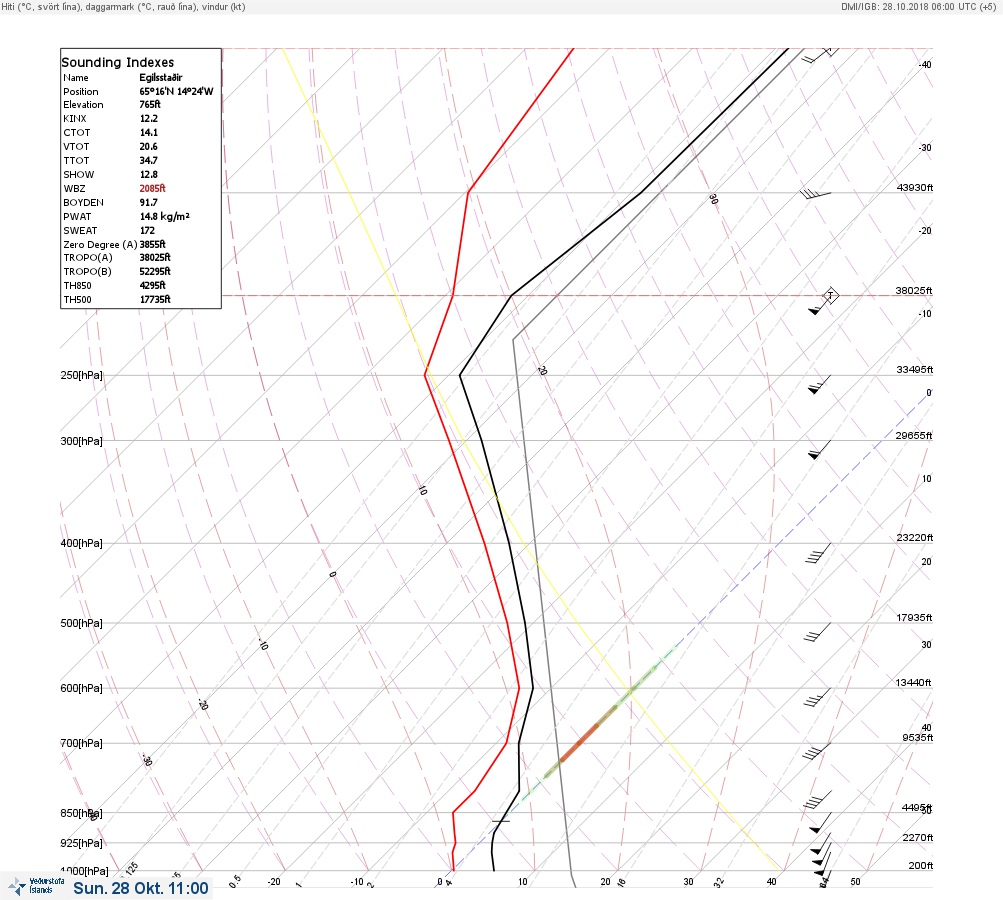The height and width of the screenshot is (900, 1003).
Task: Select the wind barb at the 250 hPa level
Action: [819, 385]
